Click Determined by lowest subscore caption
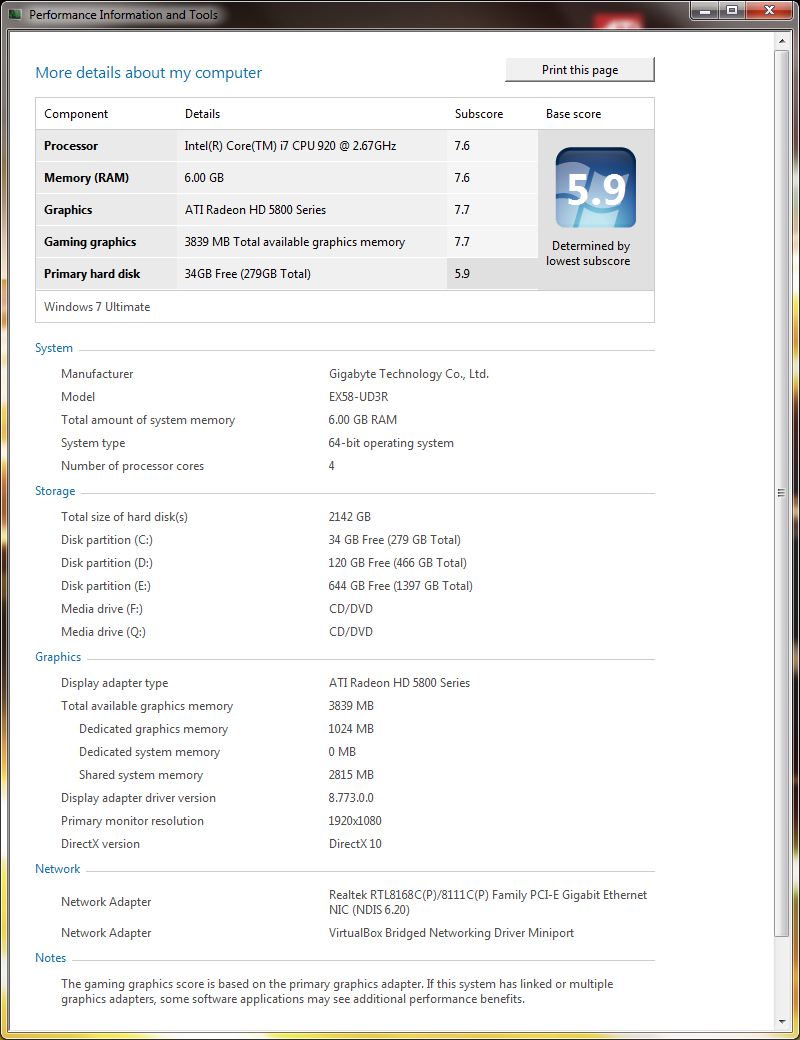The height and width of the screenshot is (1040, 800). (588, 254)
